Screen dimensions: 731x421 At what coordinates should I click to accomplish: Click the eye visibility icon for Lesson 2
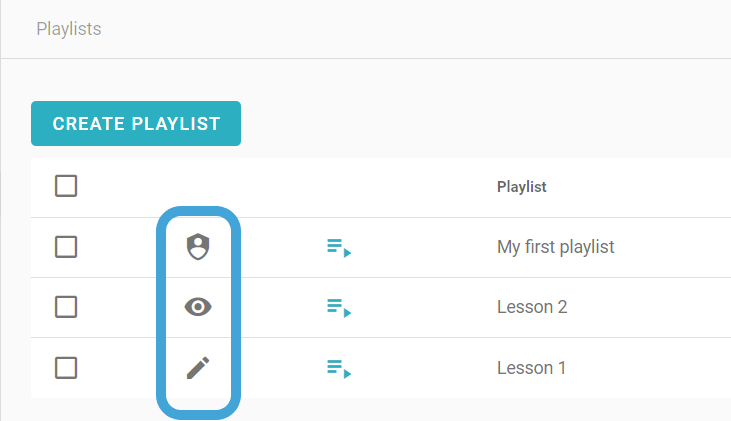[198, 307]
